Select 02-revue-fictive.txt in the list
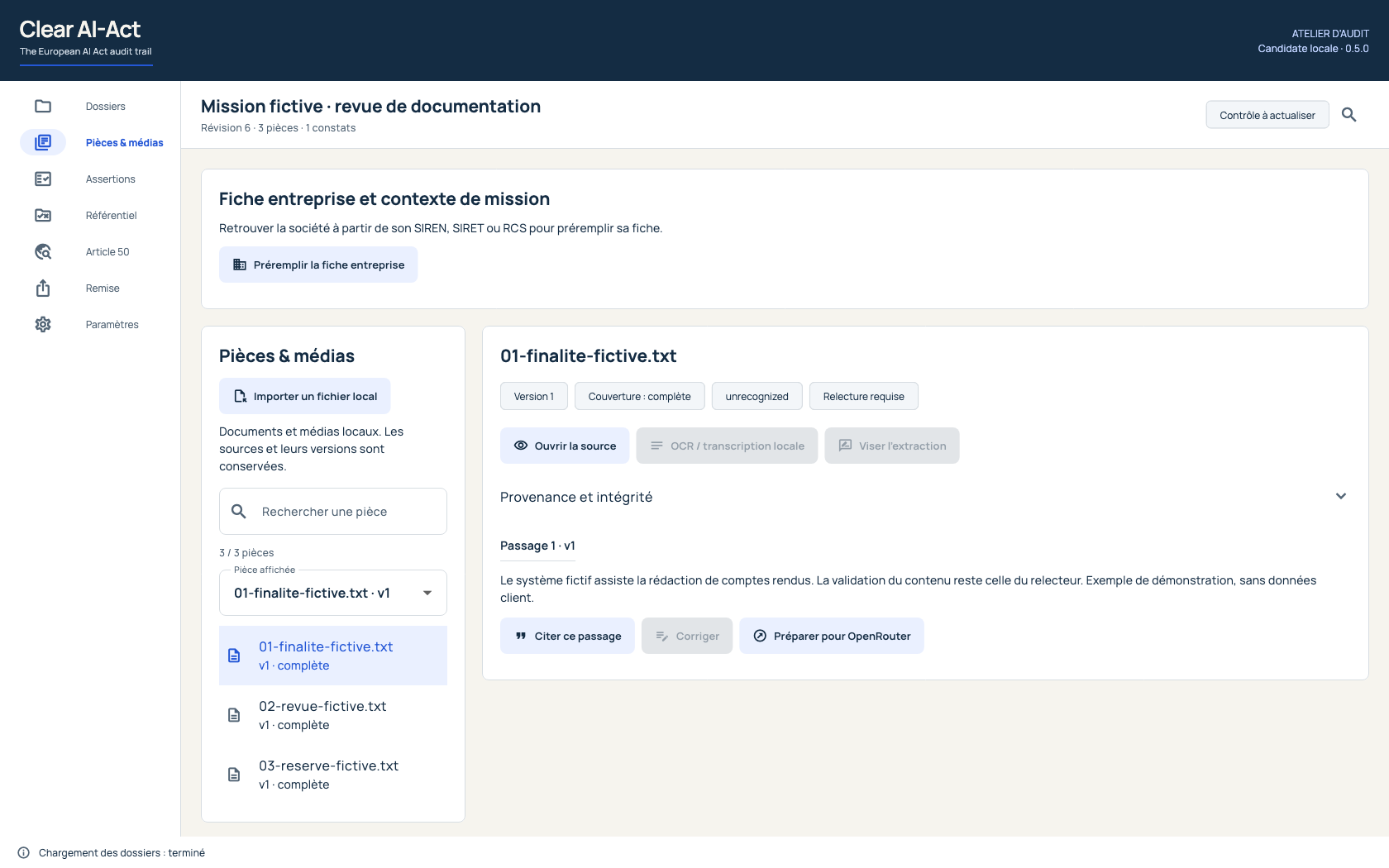Image resolution: width=1389 pixels, height=868 pixels. 333,715
